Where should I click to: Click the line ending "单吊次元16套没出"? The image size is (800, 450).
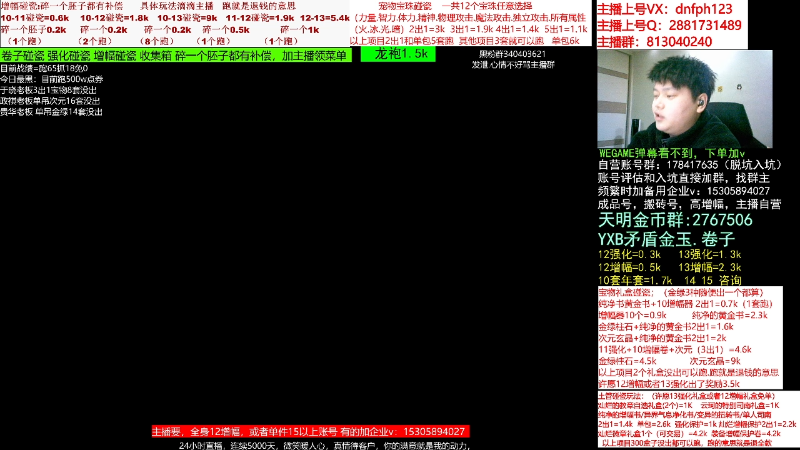[50, 101]
